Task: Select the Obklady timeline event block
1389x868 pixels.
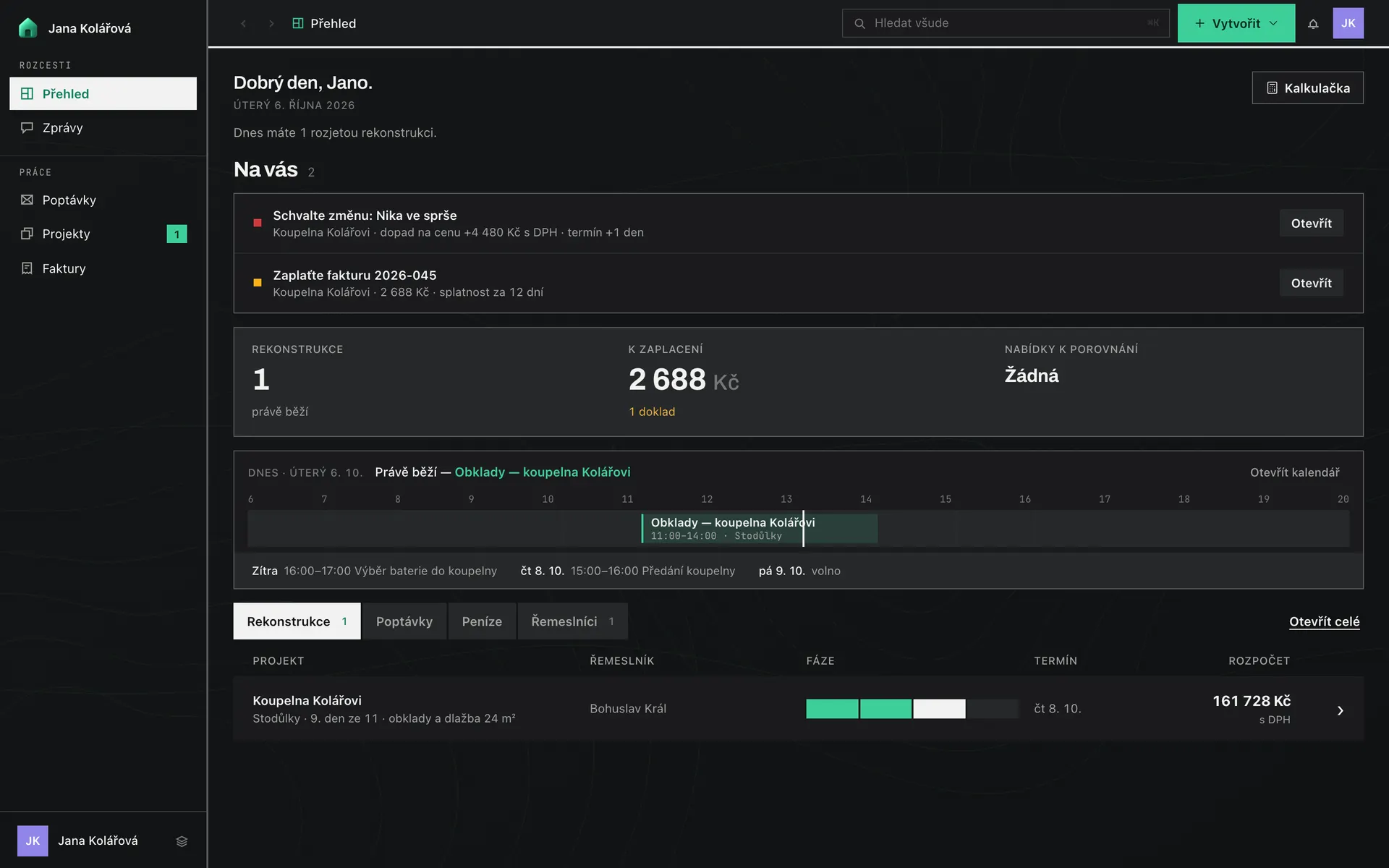Action: point(759,528)
